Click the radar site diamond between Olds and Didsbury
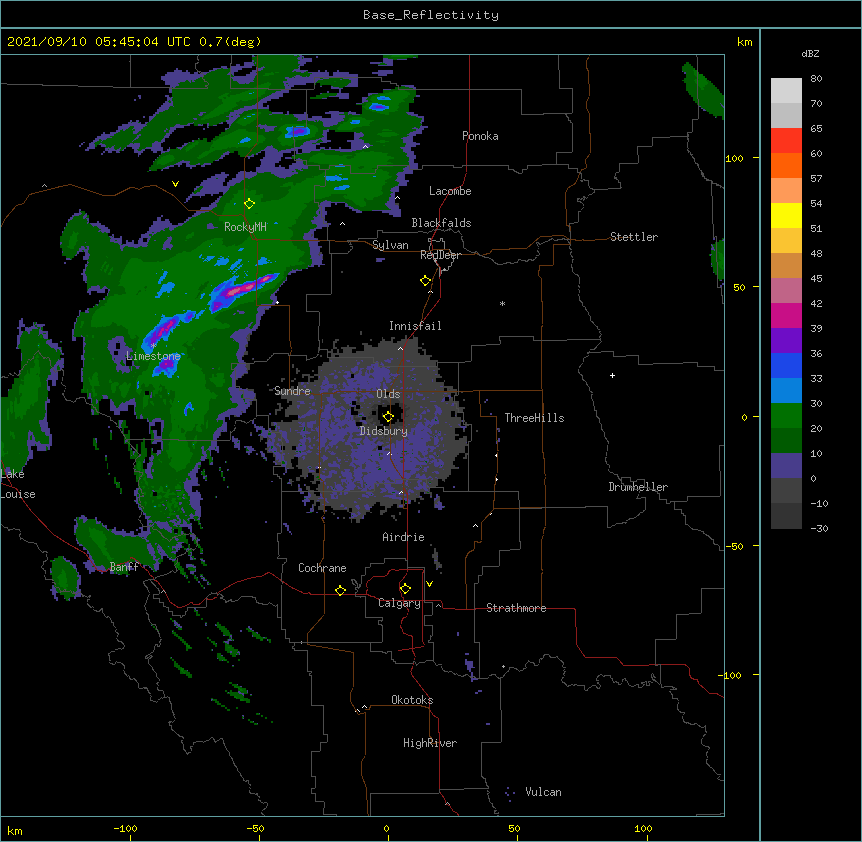862x842 pixels. [x=388, y=417]
